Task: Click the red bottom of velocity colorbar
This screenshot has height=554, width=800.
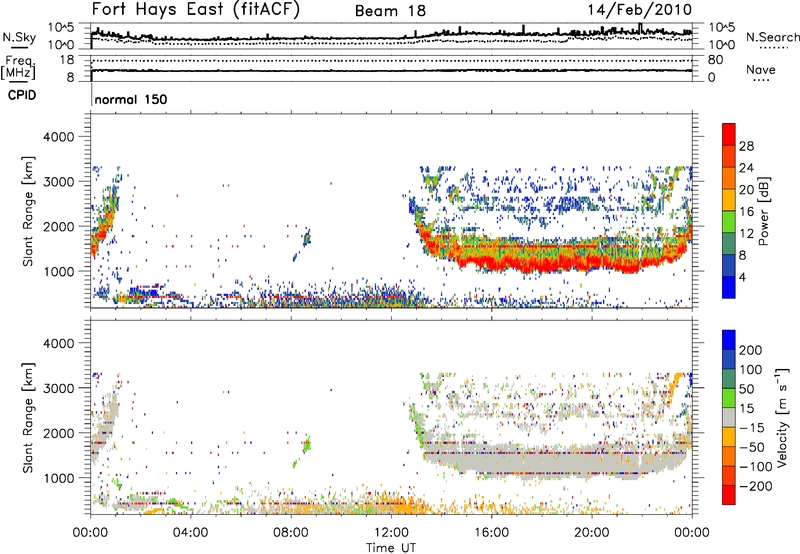Action: point(729,495)
